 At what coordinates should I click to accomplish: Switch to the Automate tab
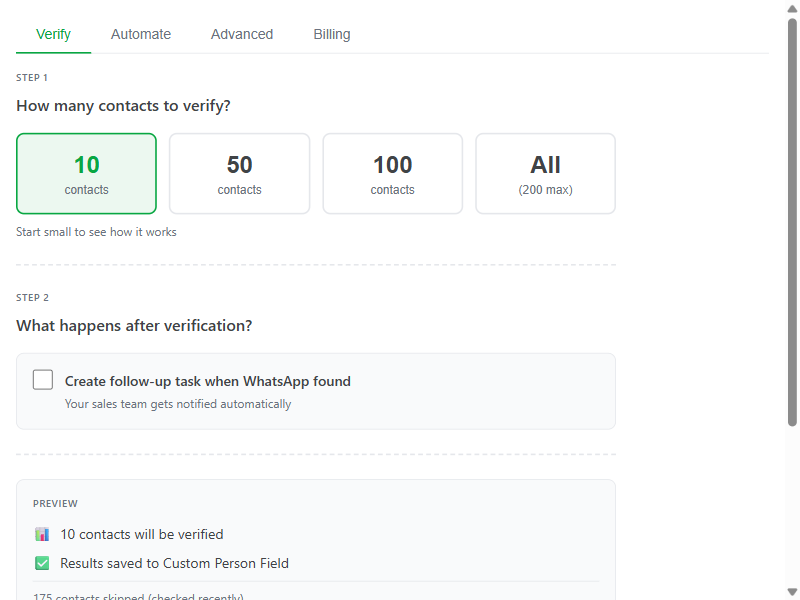coord(140,34)
